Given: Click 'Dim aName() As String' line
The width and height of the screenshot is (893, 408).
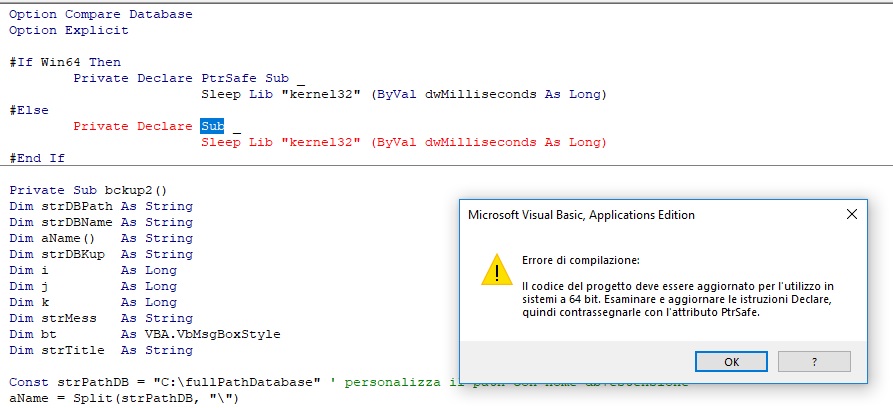Looking at the screenshot, I should tap(101, 238).
